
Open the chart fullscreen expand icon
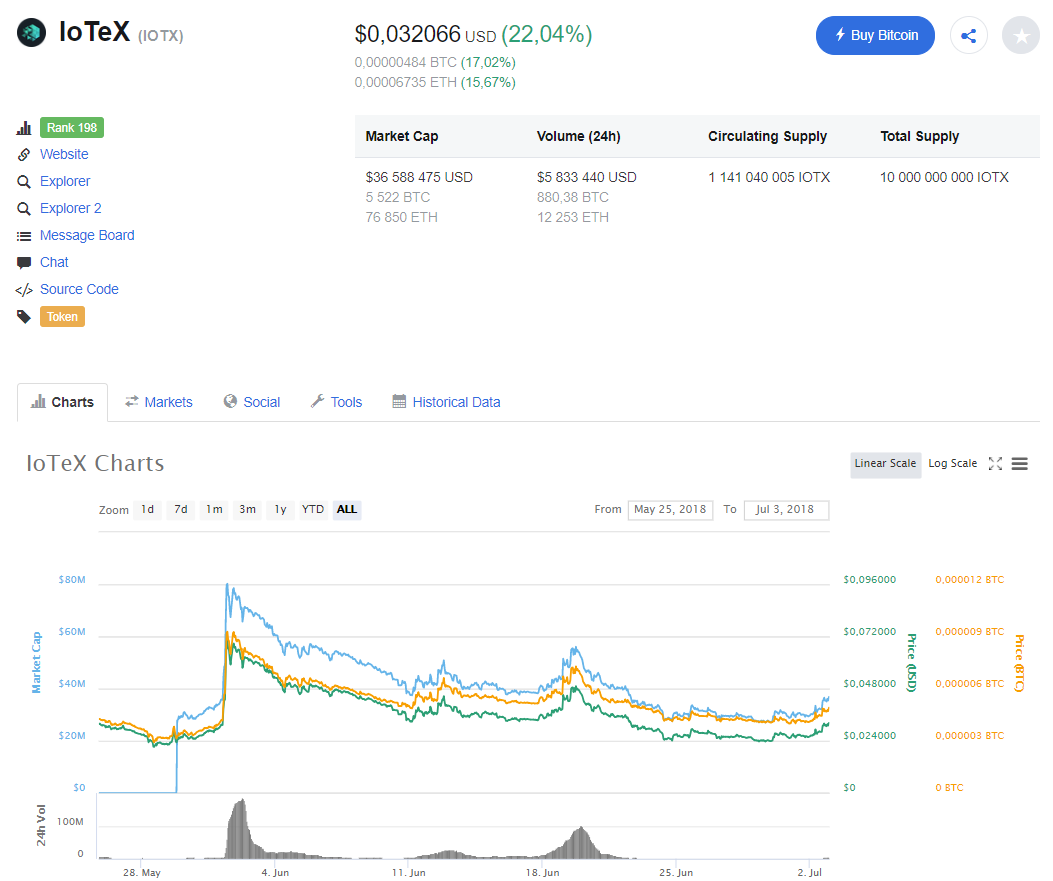coord(995,463)
